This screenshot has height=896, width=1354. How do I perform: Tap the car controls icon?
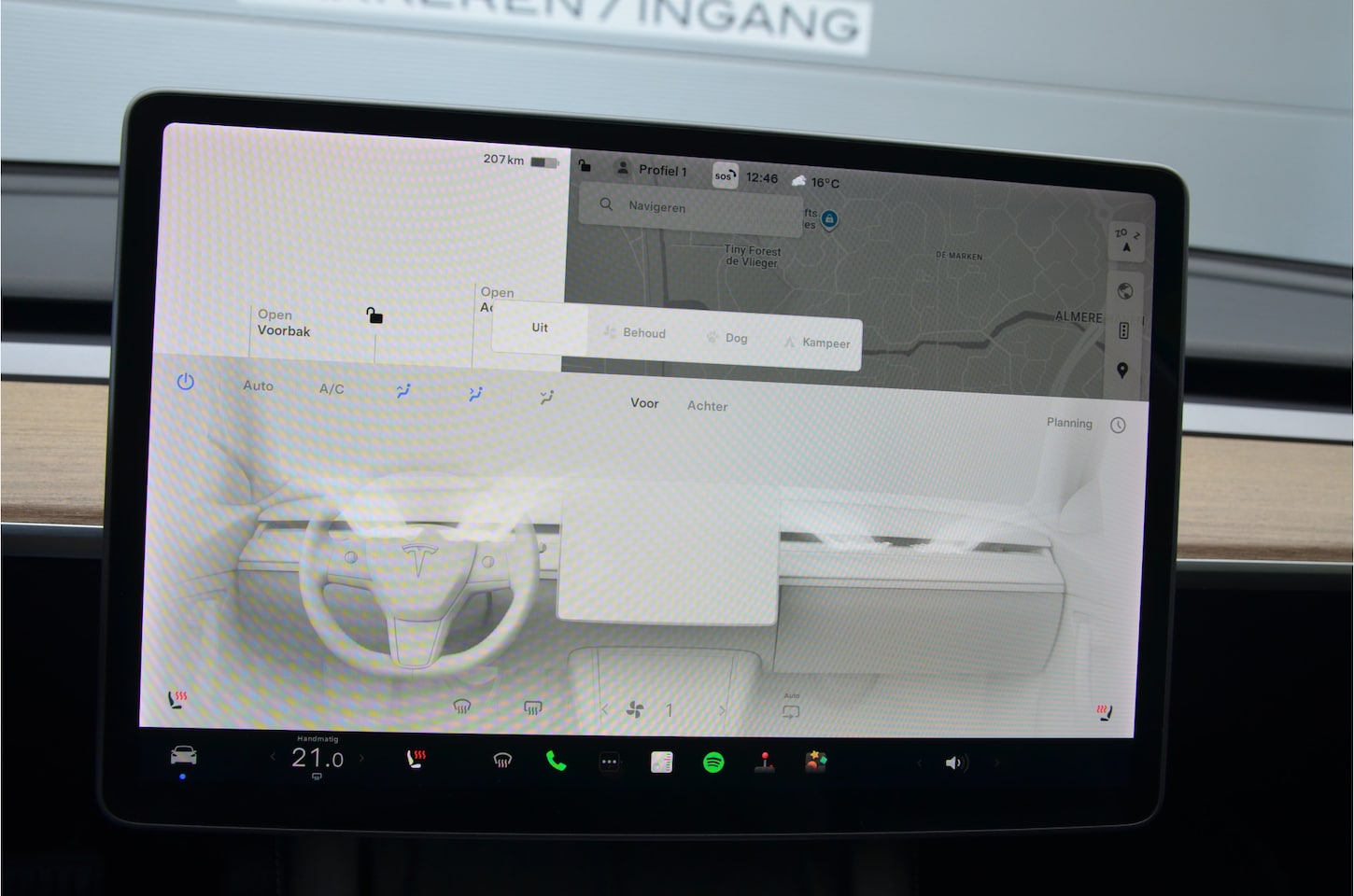tap(183, 756)
